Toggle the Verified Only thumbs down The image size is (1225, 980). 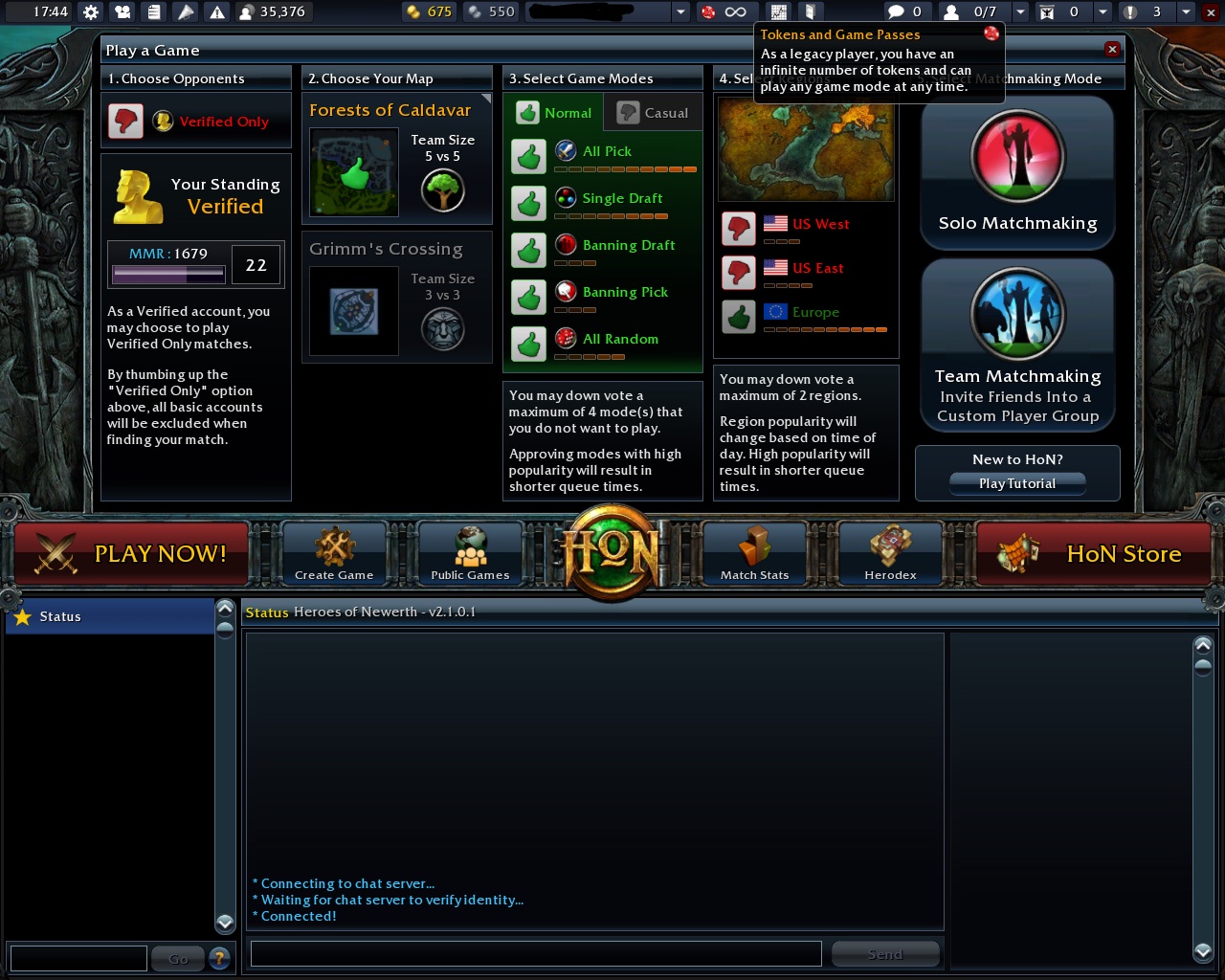point(125,122)
